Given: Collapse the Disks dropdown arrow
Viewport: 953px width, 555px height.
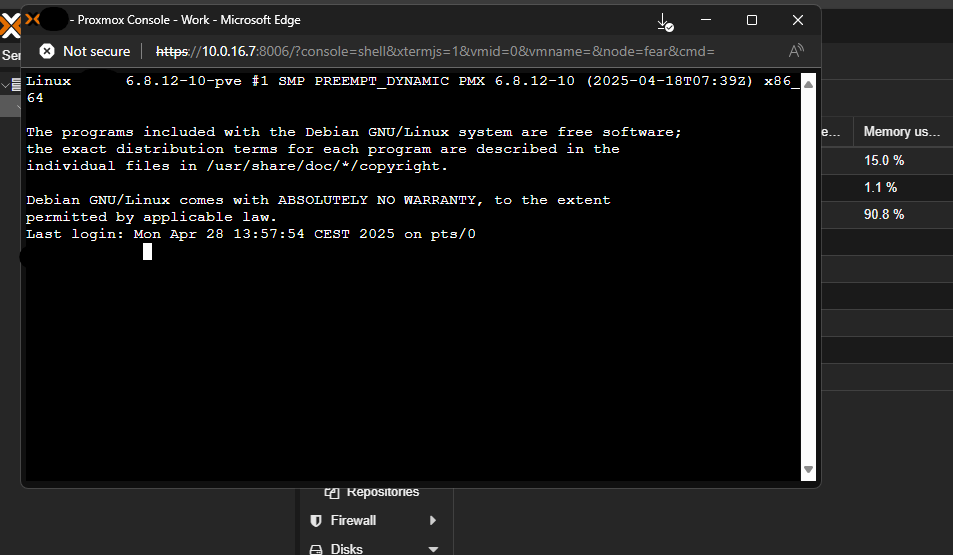Looking at the screenshot, I should (x=433, y=549).
